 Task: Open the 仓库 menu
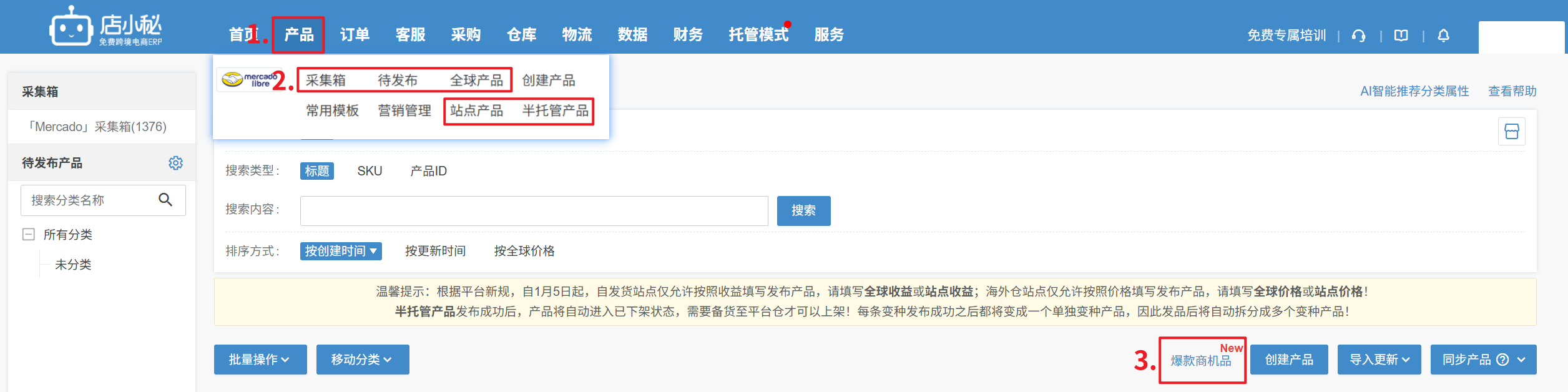[521, 35]
